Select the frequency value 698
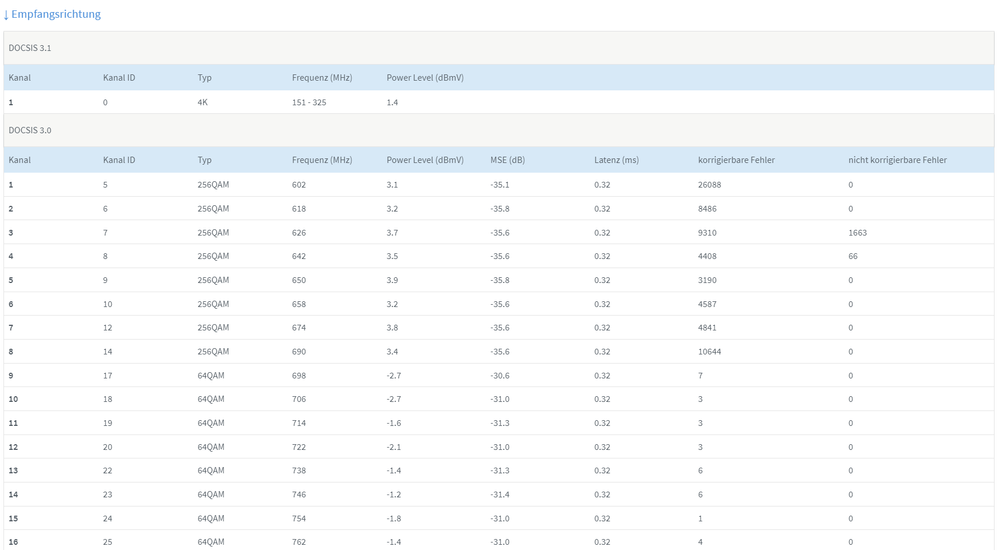Screen dimensions: 998x550 299,376
